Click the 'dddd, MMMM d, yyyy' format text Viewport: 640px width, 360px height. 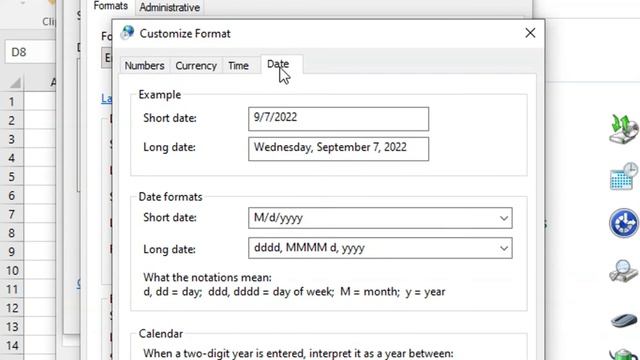pos(309,248)
